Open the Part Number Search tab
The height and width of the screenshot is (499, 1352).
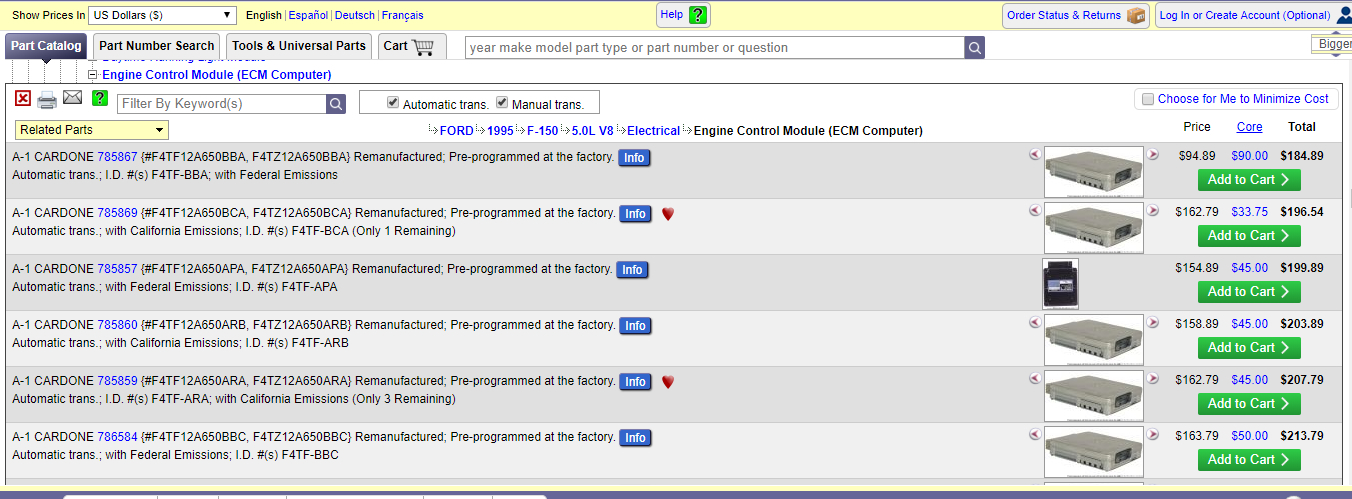[x=156, y=46]
